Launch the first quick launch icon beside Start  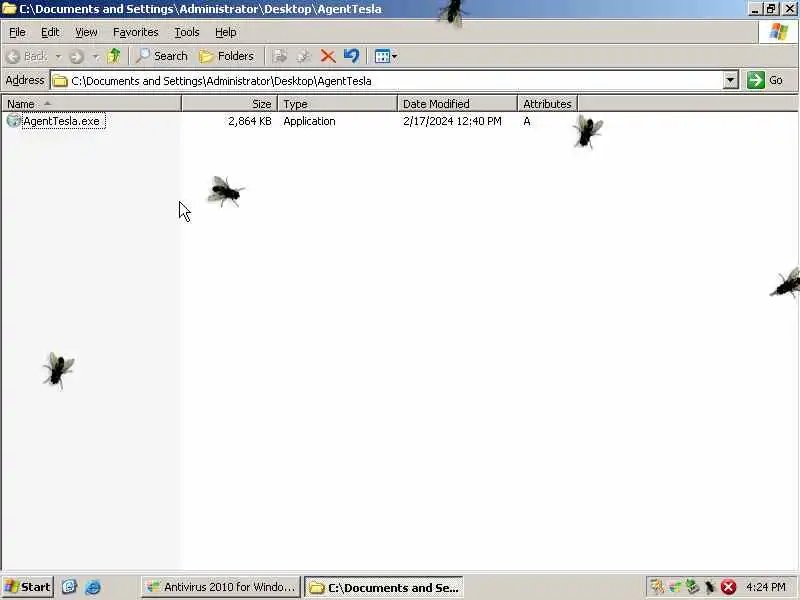pyautogui.click(x=69, y=587)
